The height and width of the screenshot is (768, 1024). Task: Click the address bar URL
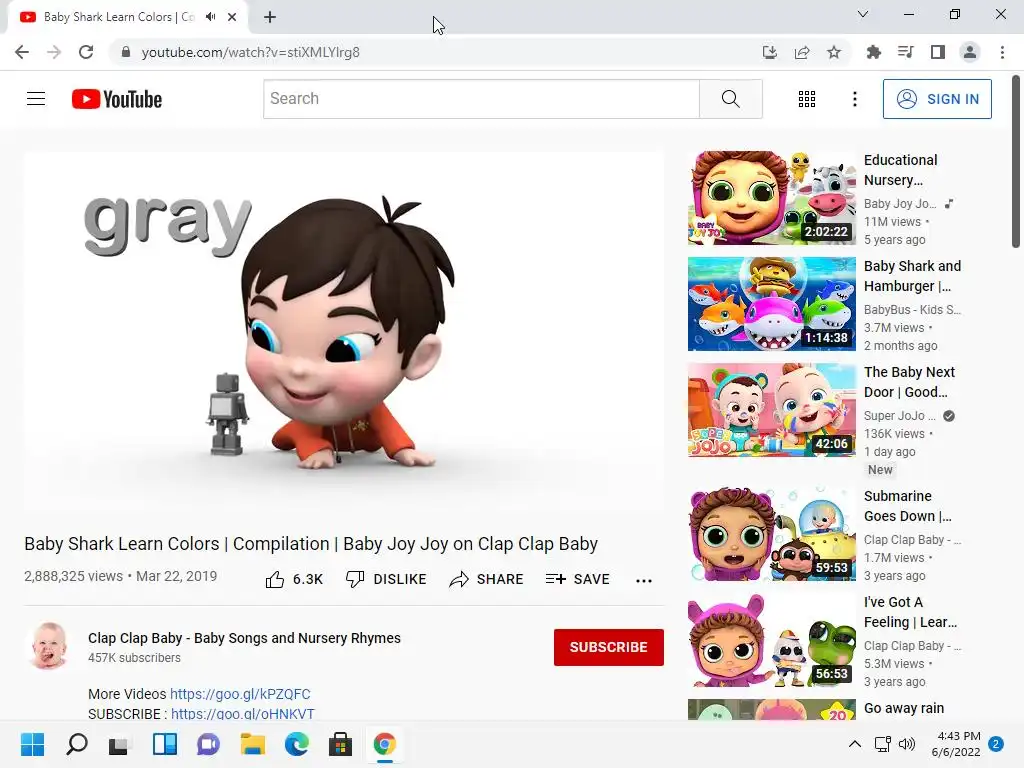pyautogui.click(x=251, y=52)
